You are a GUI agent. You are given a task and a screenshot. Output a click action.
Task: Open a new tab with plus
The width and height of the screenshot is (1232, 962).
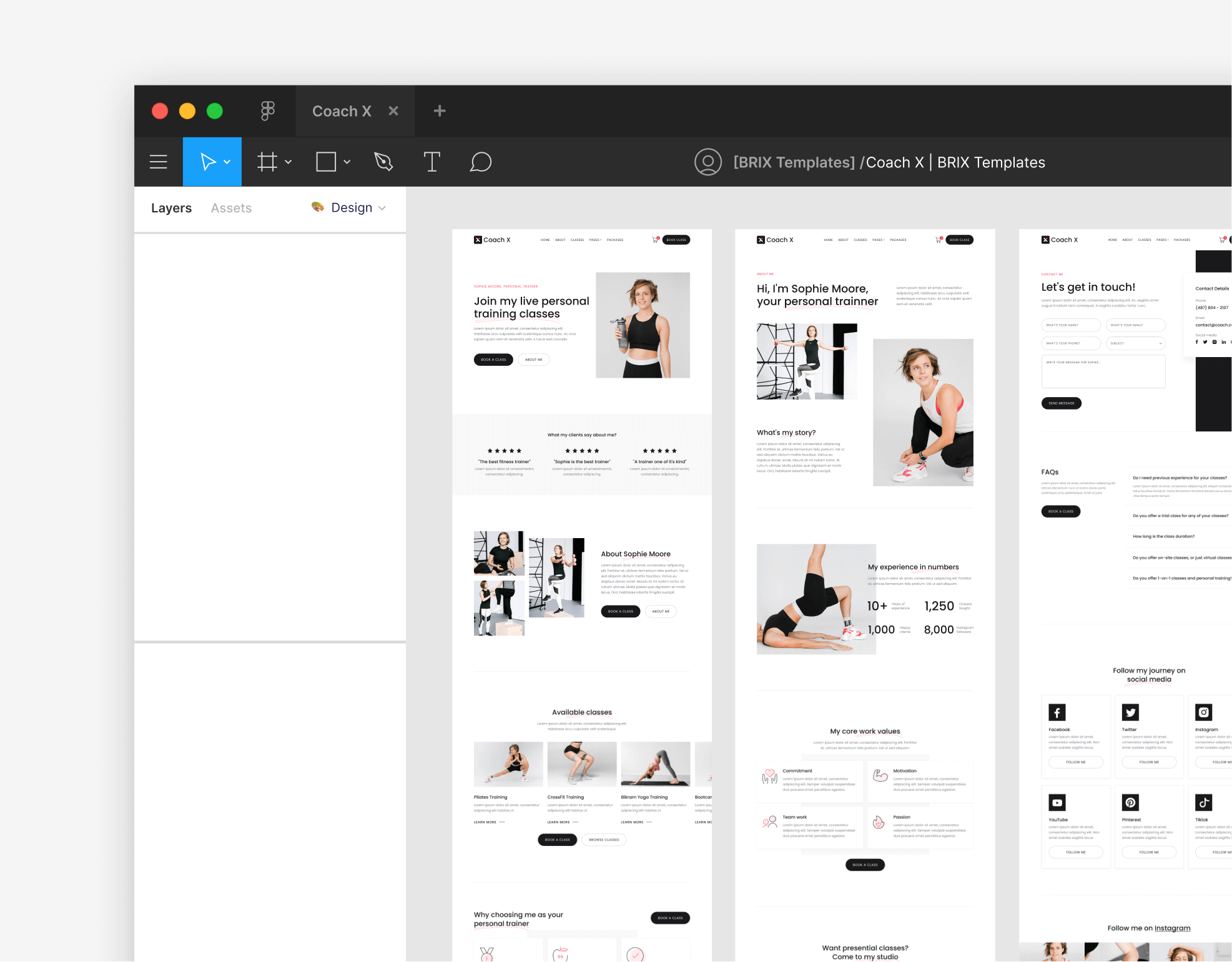440,110
